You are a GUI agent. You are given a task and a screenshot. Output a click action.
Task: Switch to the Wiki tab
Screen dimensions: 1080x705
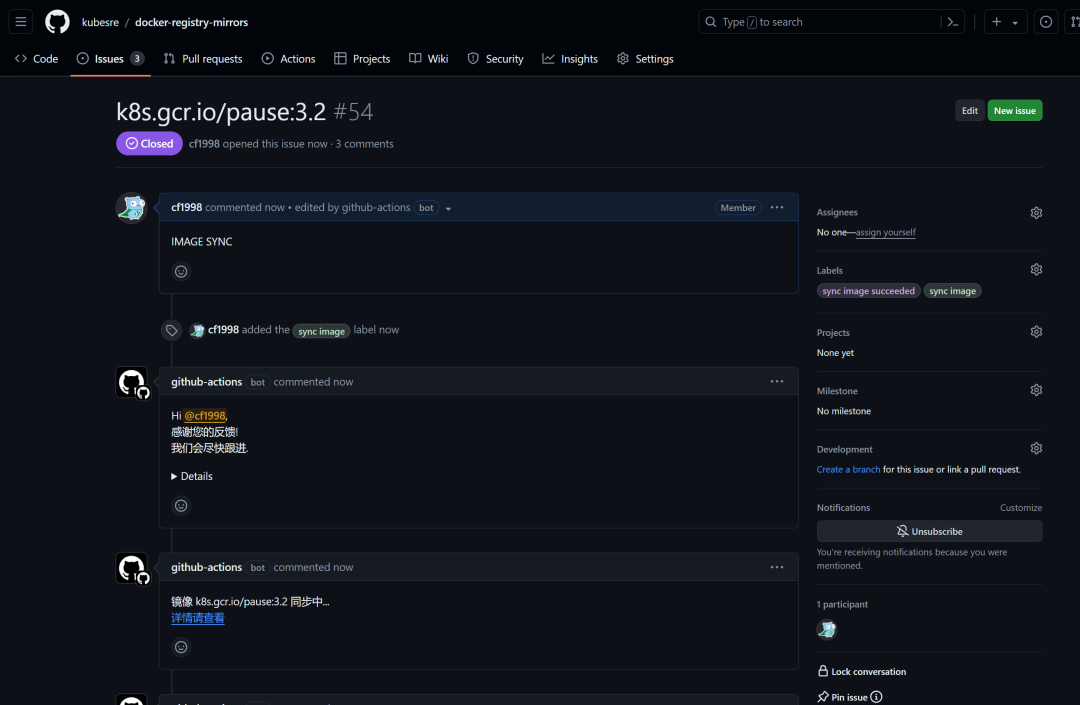coord(428,59)
